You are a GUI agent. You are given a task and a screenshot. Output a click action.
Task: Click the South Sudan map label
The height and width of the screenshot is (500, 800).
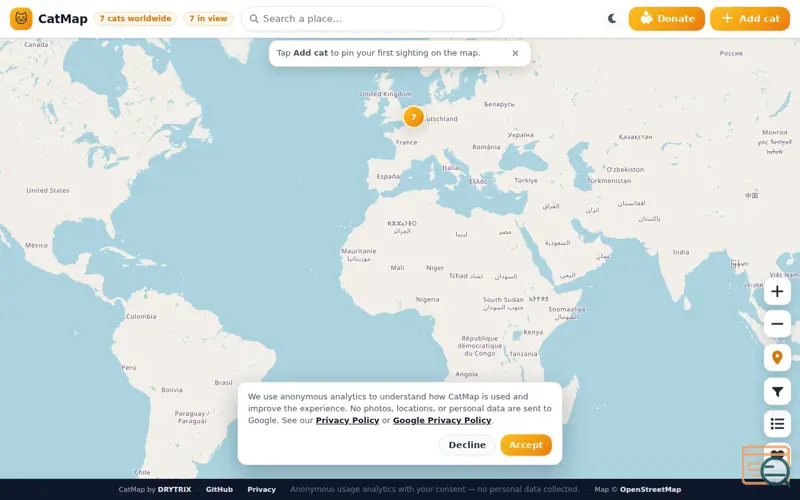click(503, 299)
